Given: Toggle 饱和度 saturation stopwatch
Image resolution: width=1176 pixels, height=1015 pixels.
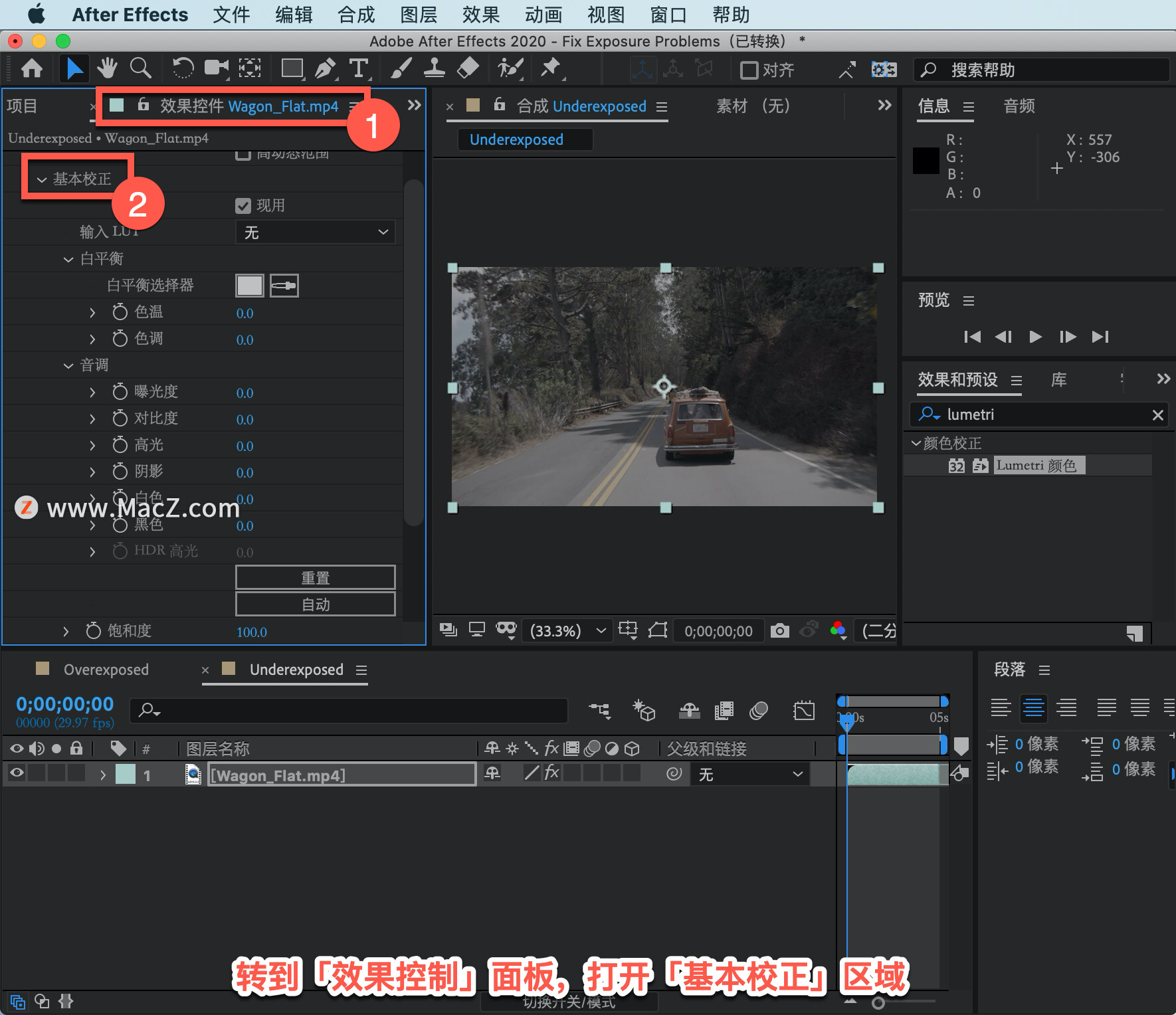Looking at the screenshot, I should [x=94, y=631].
